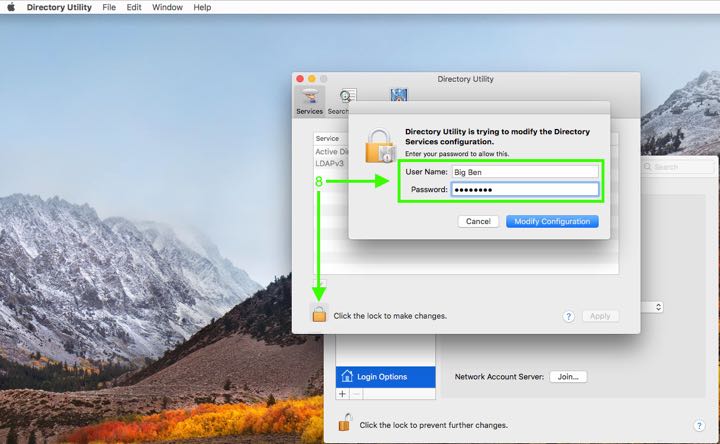Open the Edit menu

134,7
